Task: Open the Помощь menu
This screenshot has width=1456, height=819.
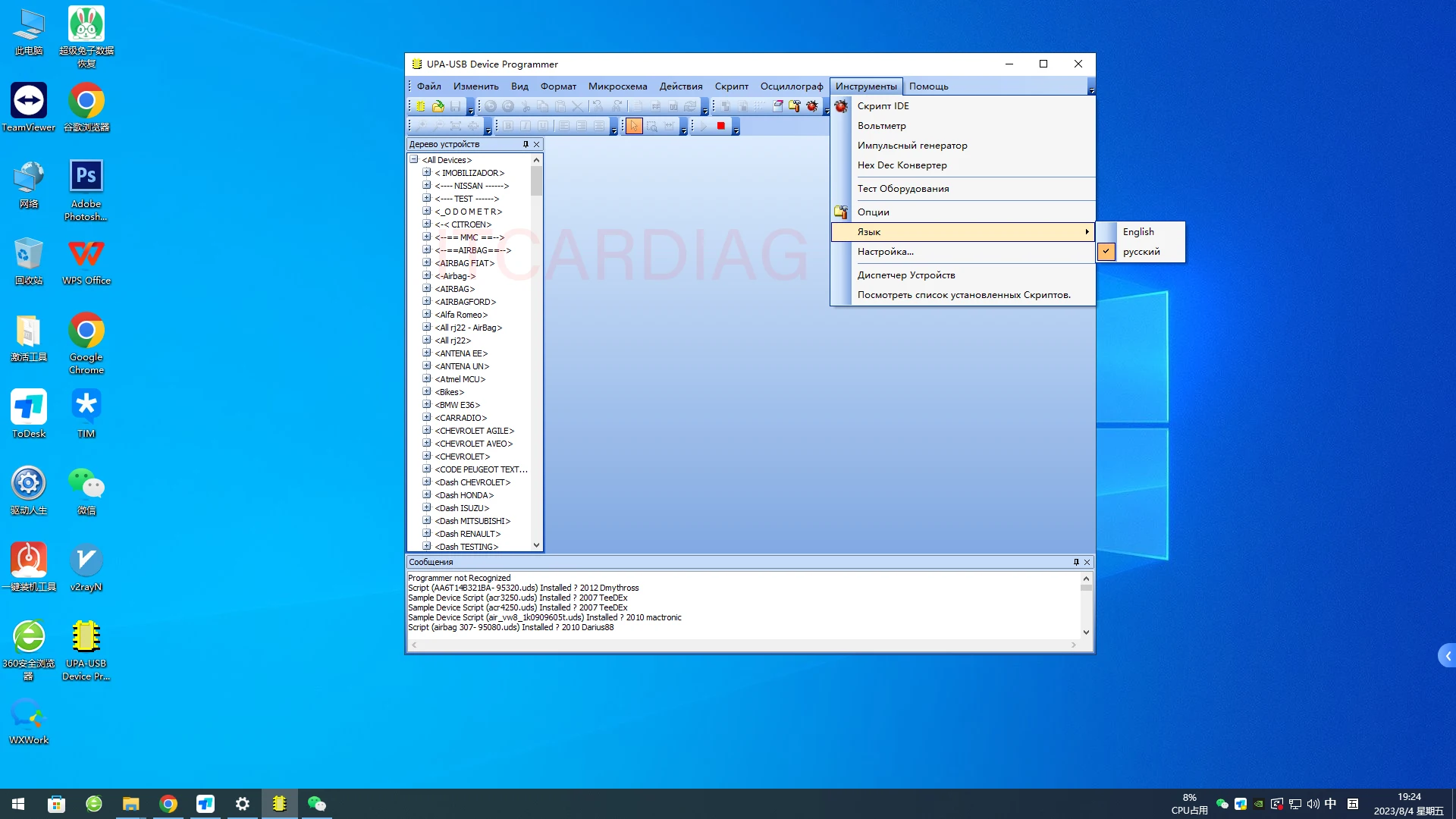Action: [929, 86]
